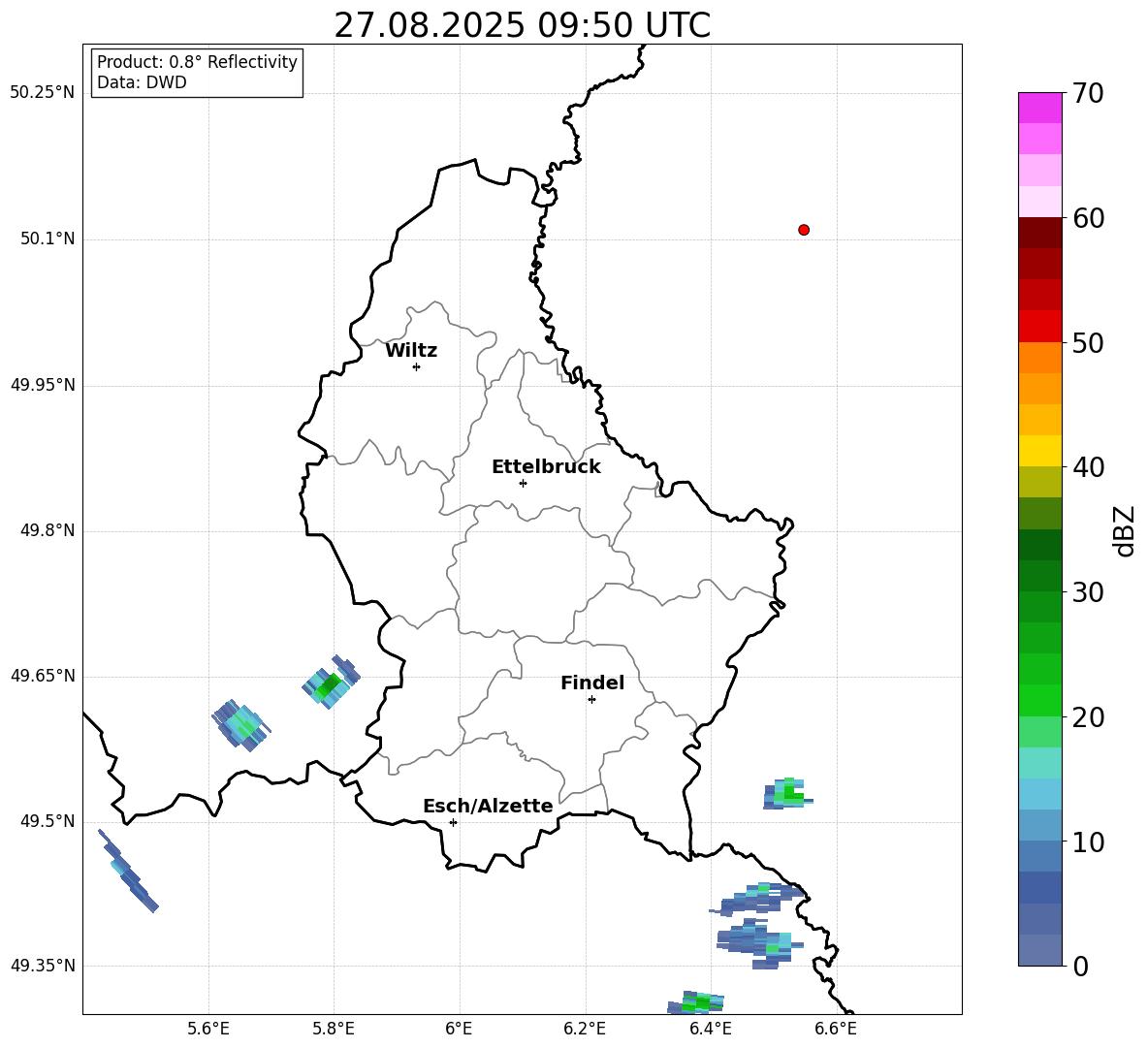Image resolution: width=1148 pixels, height=1048 pixels.
Task: Click the colorbar value 30
Action: [x=1088, y=592]
